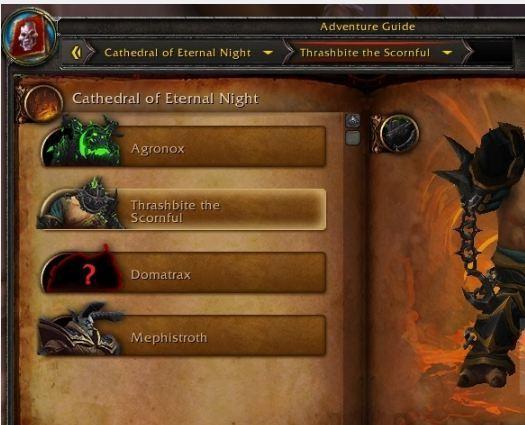The height and width of the screenshot is (425, 525).
Task: Select Thrashbite the Scornful breadcrumb tab
Action: pos(365,53)
